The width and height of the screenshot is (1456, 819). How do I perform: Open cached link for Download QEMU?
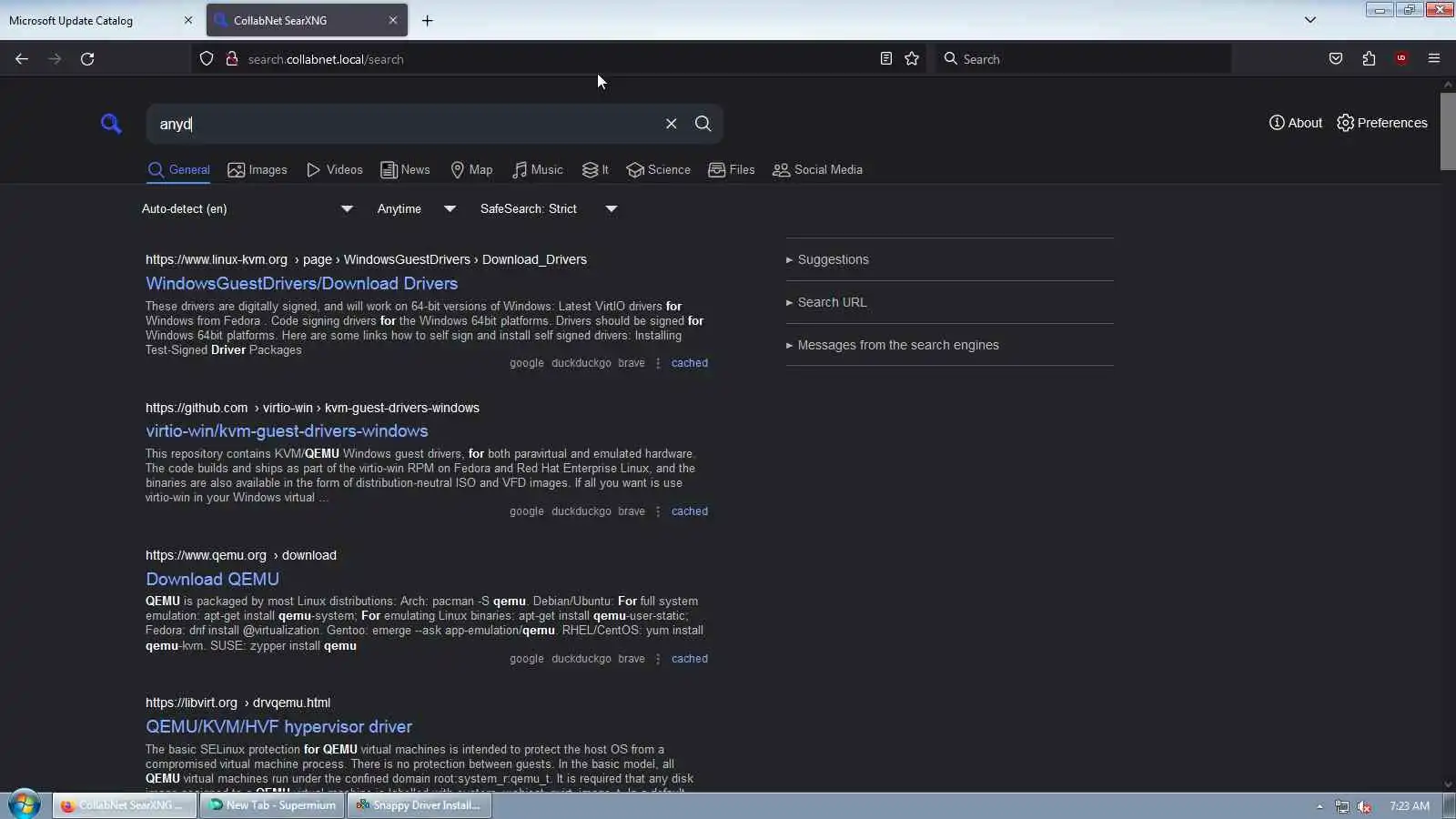point(689,659)
